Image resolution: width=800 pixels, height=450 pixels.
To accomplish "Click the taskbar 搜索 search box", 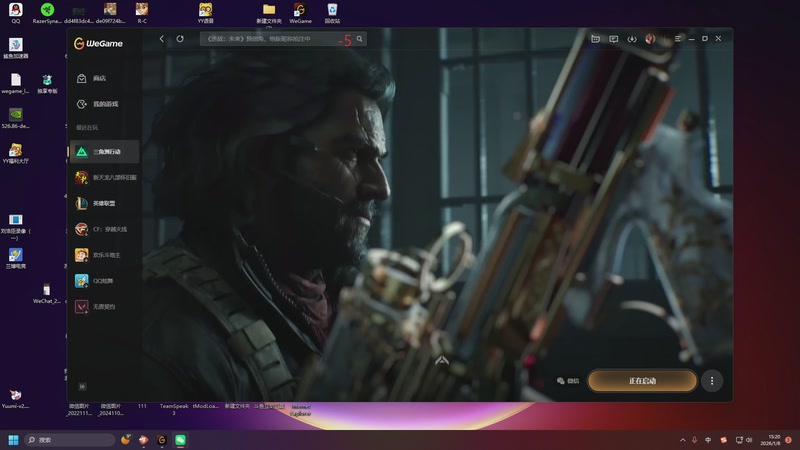I will click(69, 440).
